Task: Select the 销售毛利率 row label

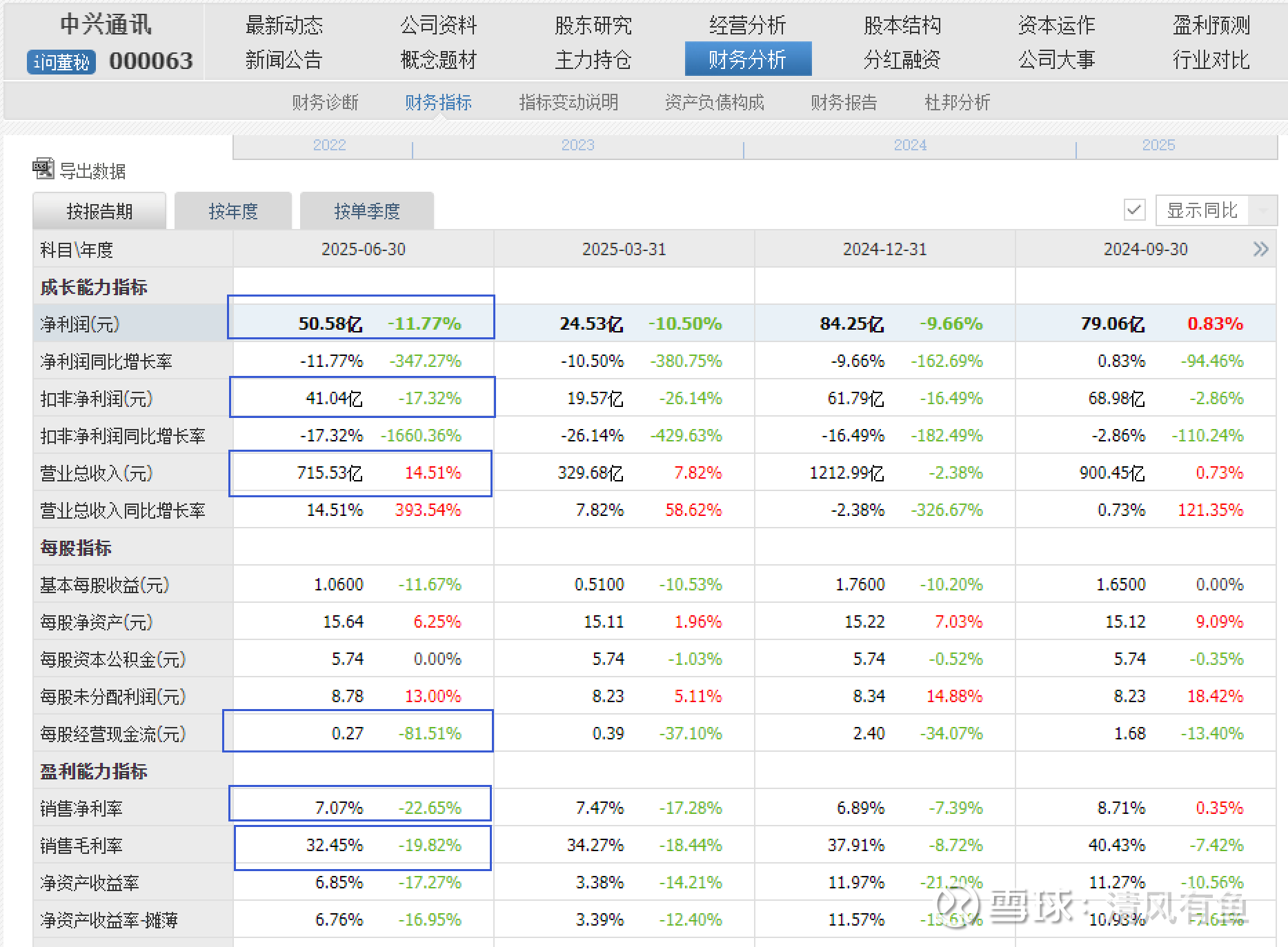Action: pos(81,846)
